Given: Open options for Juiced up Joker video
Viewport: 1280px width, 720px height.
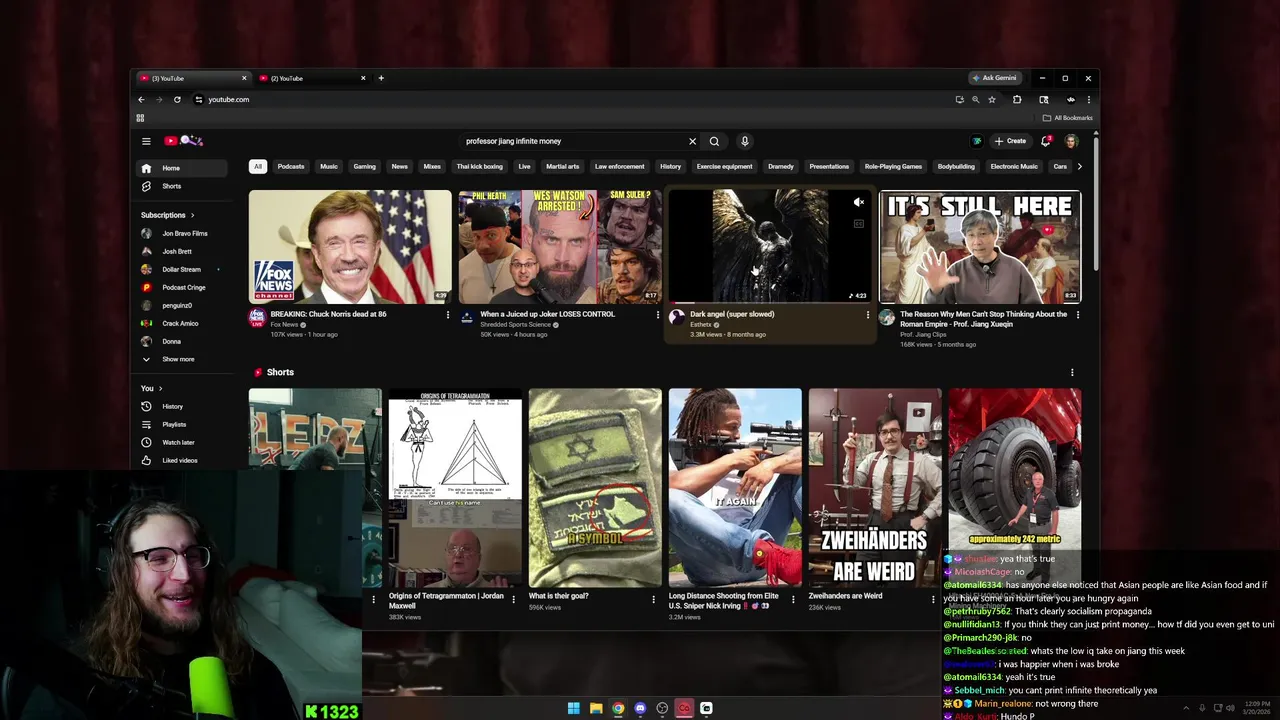Looking at the screenshot, I should 658,315.
